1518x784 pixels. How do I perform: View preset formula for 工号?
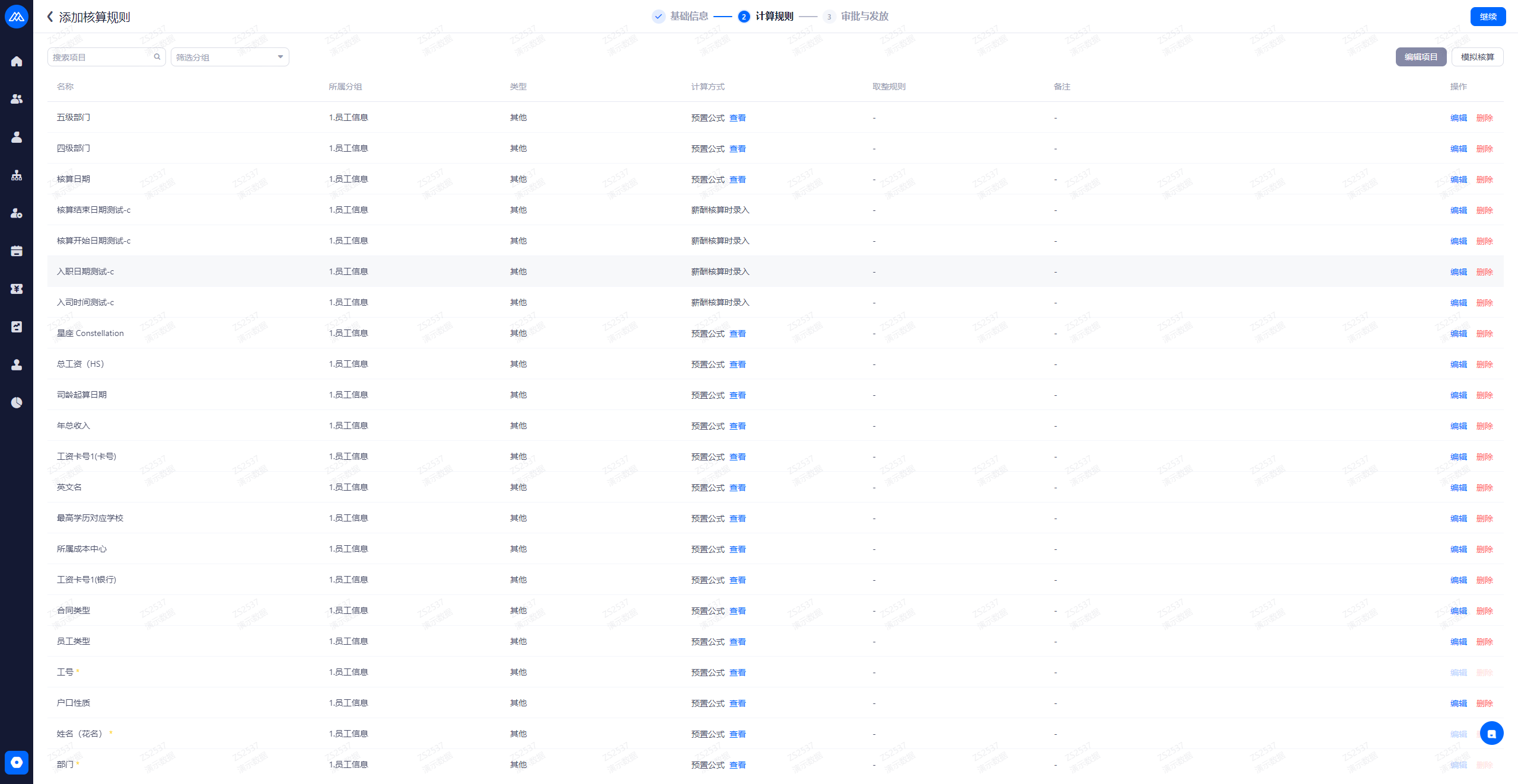(737, 673)
